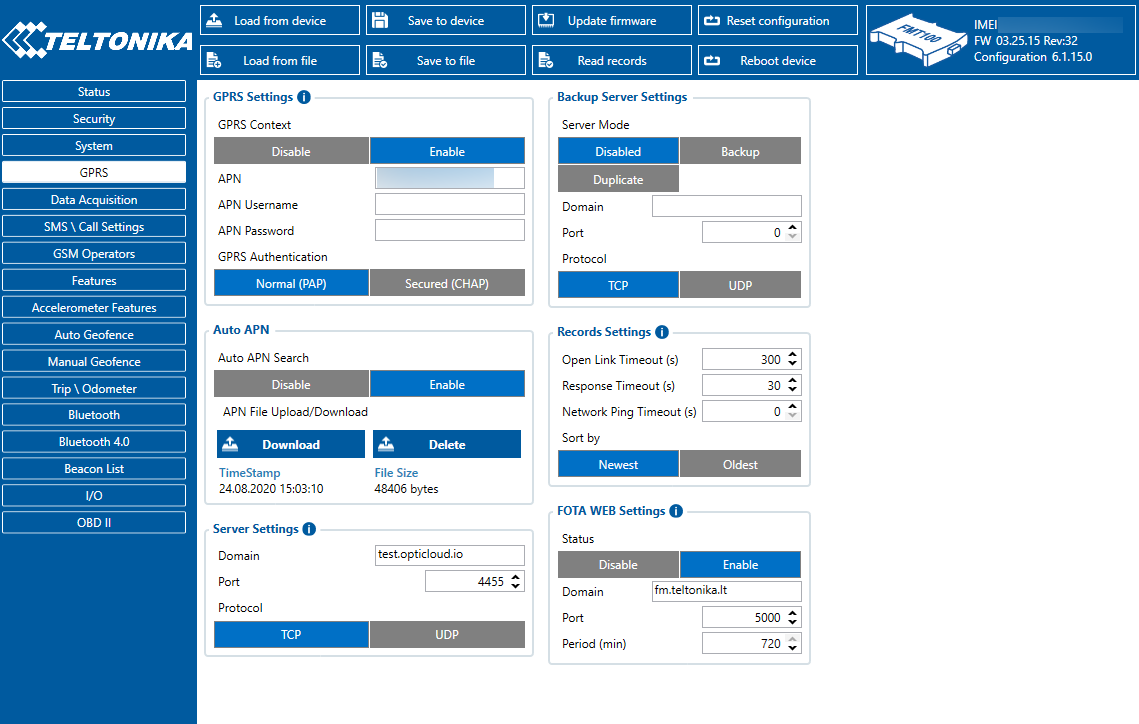The image size is (1139, 724).
Task: Click the Save to file button
Action: tap(445, 60)
